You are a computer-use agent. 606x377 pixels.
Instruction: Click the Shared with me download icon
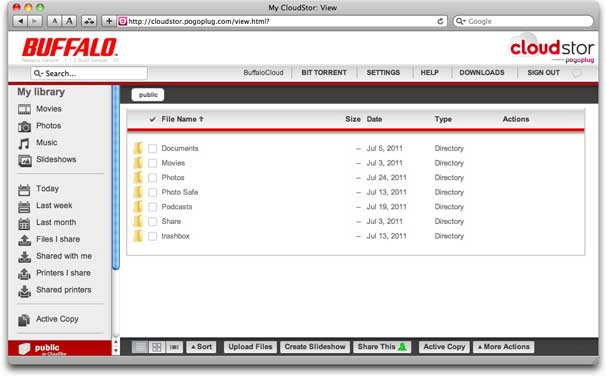(24, 257)
